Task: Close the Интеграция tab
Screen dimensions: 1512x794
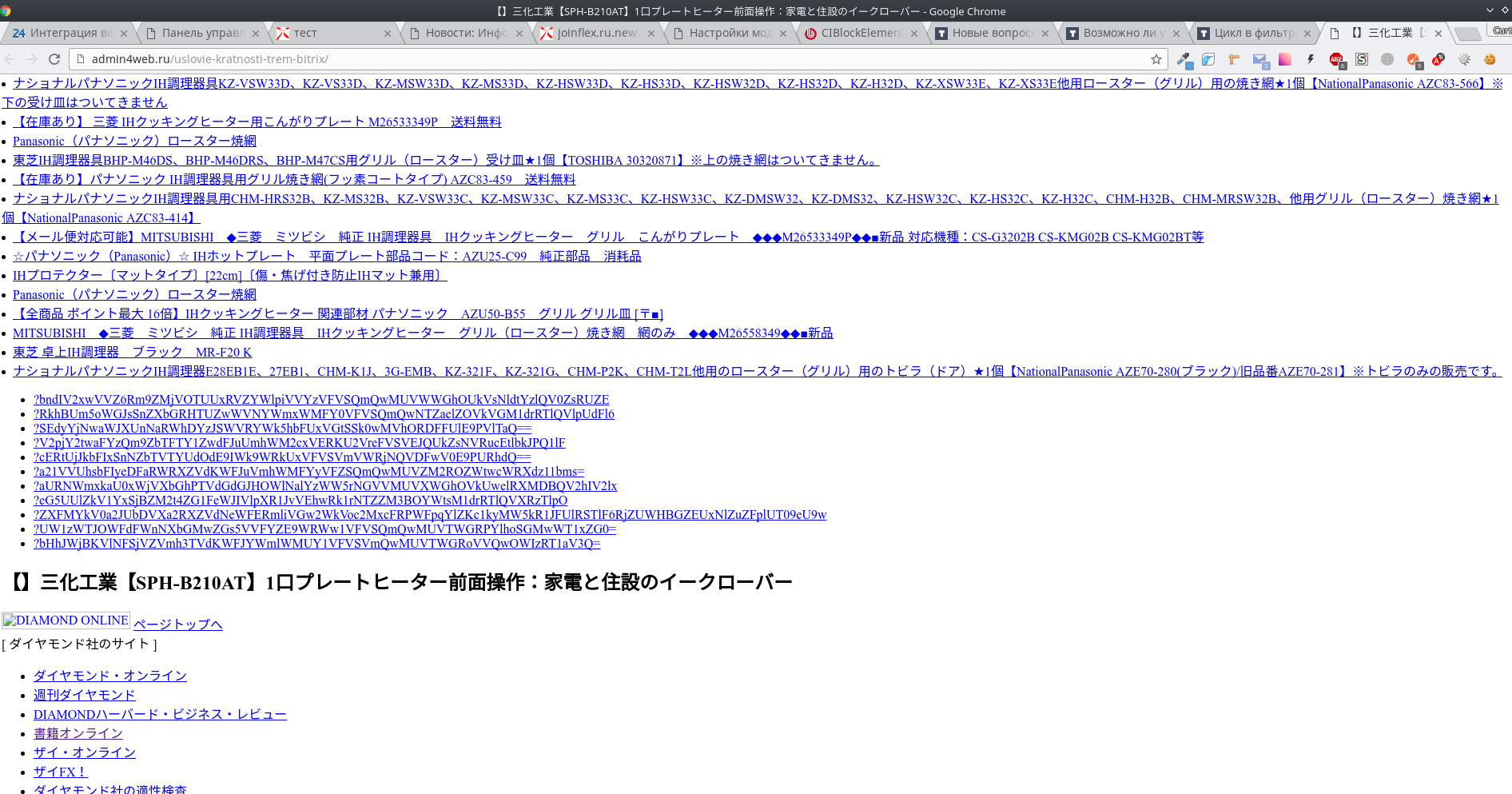Action: pos(124,34)
